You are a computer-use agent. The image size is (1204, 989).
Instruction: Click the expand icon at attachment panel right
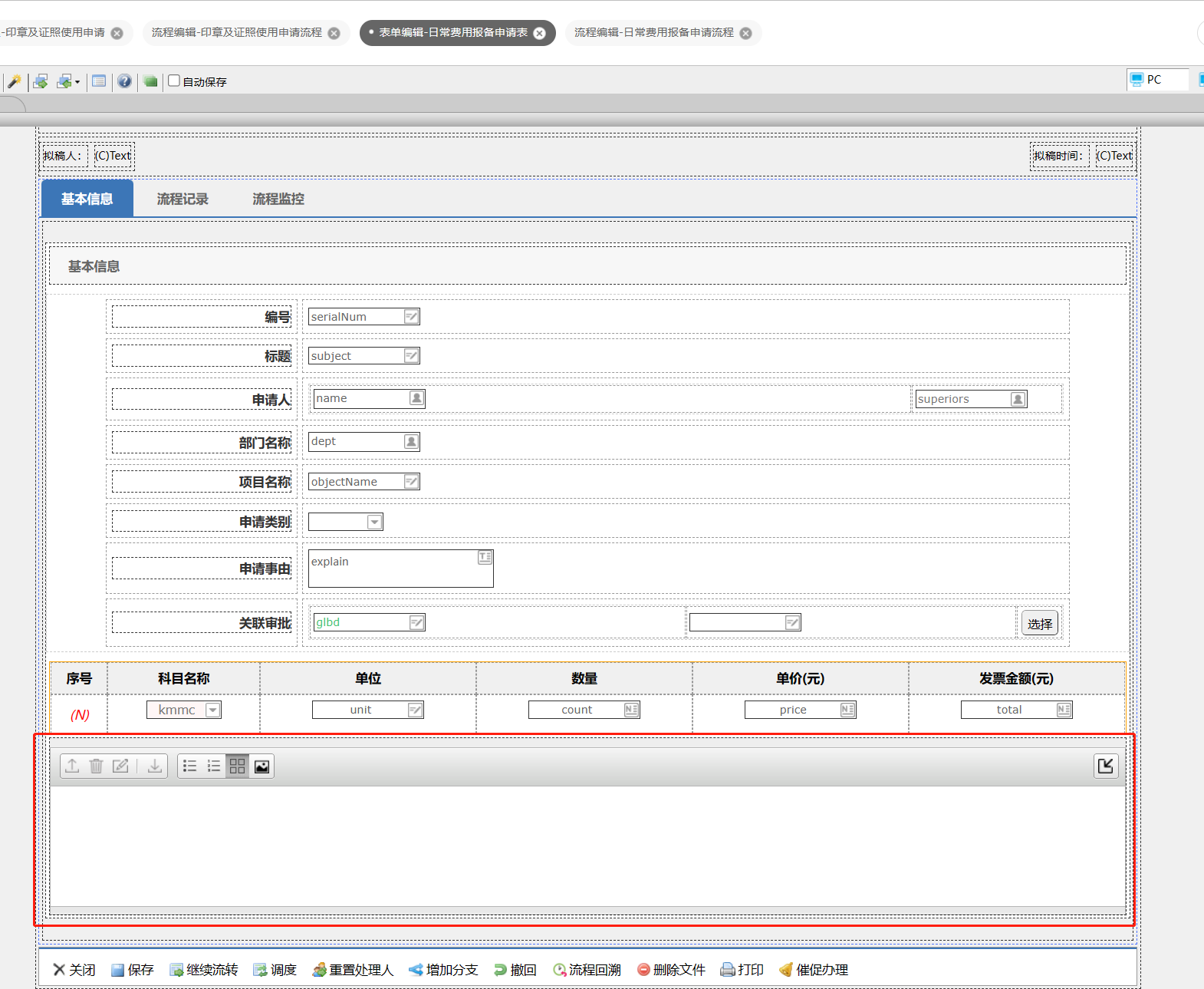[x=1105, y=766]
